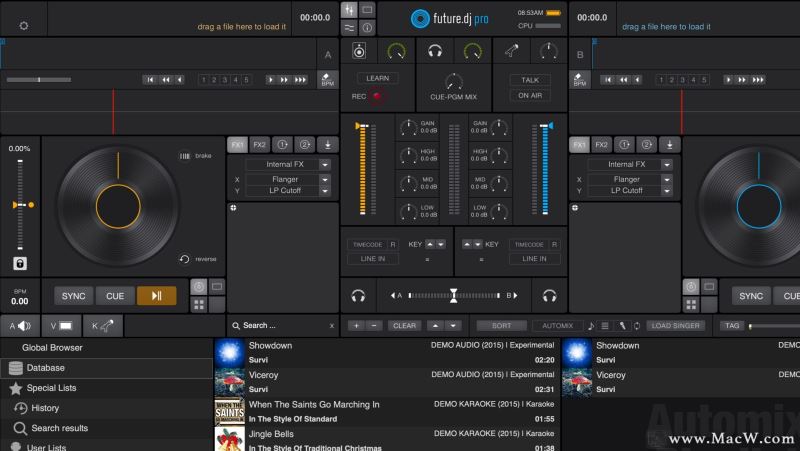The height and width of the screenshot is (451, 800).
Task: Open the equalizer sliders view icon
Action: coord(349,28)
